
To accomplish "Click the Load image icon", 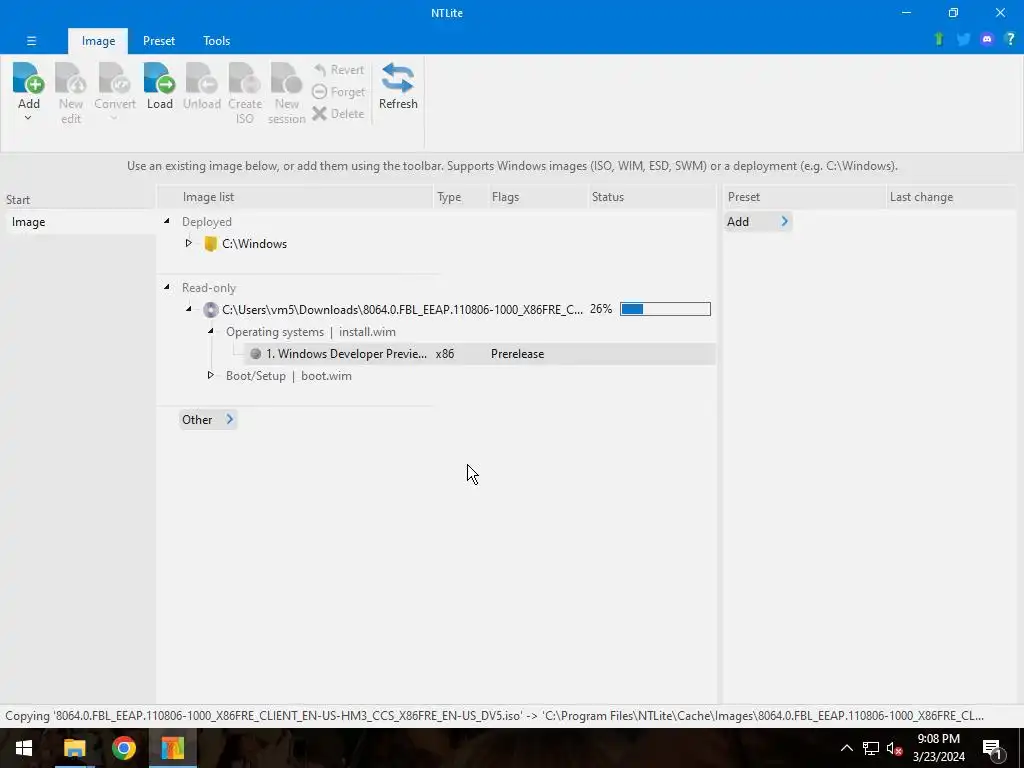I will [x=159, y=78].
